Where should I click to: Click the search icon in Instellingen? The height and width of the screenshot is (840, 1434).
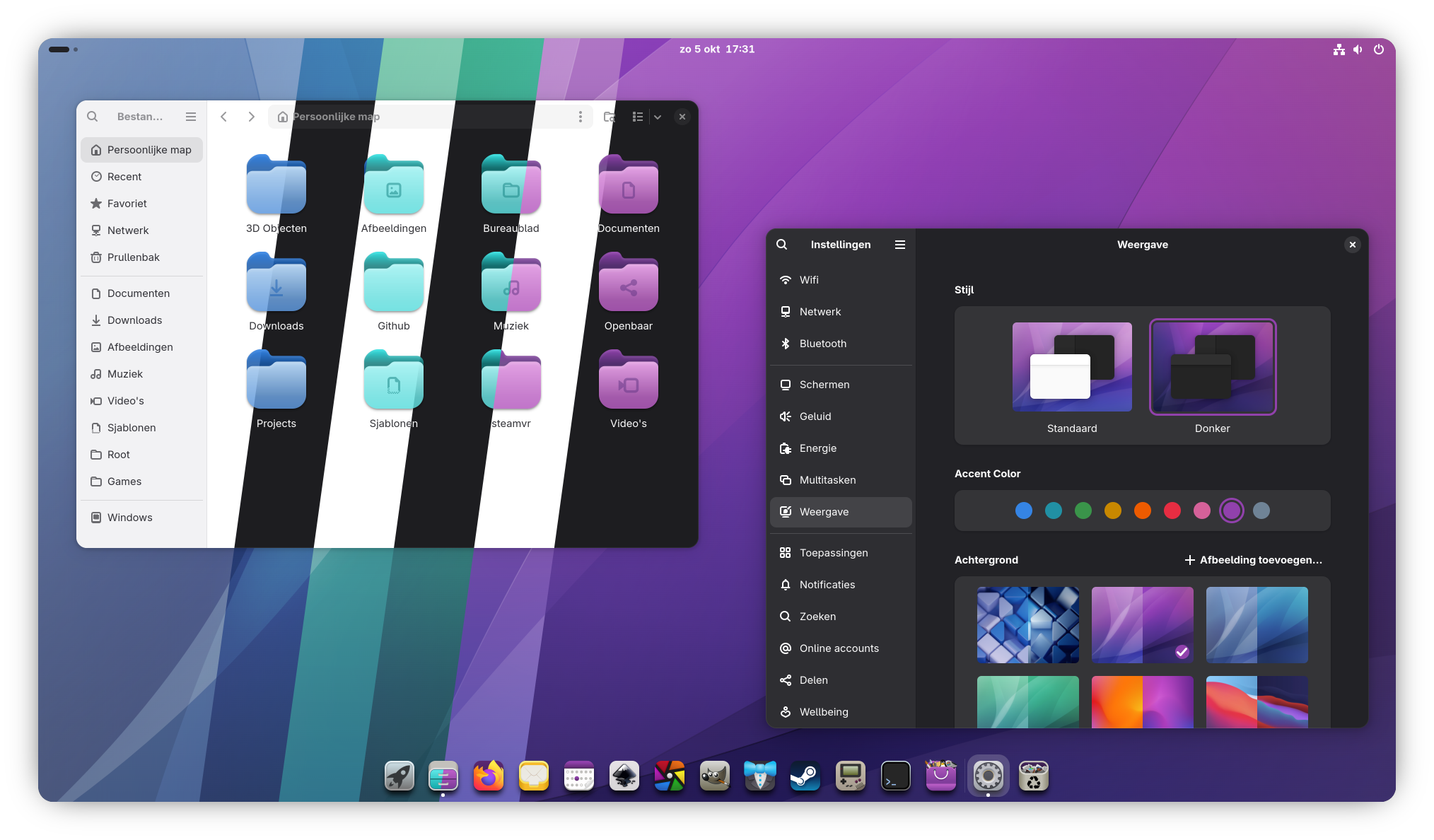[x=782, y=245]
